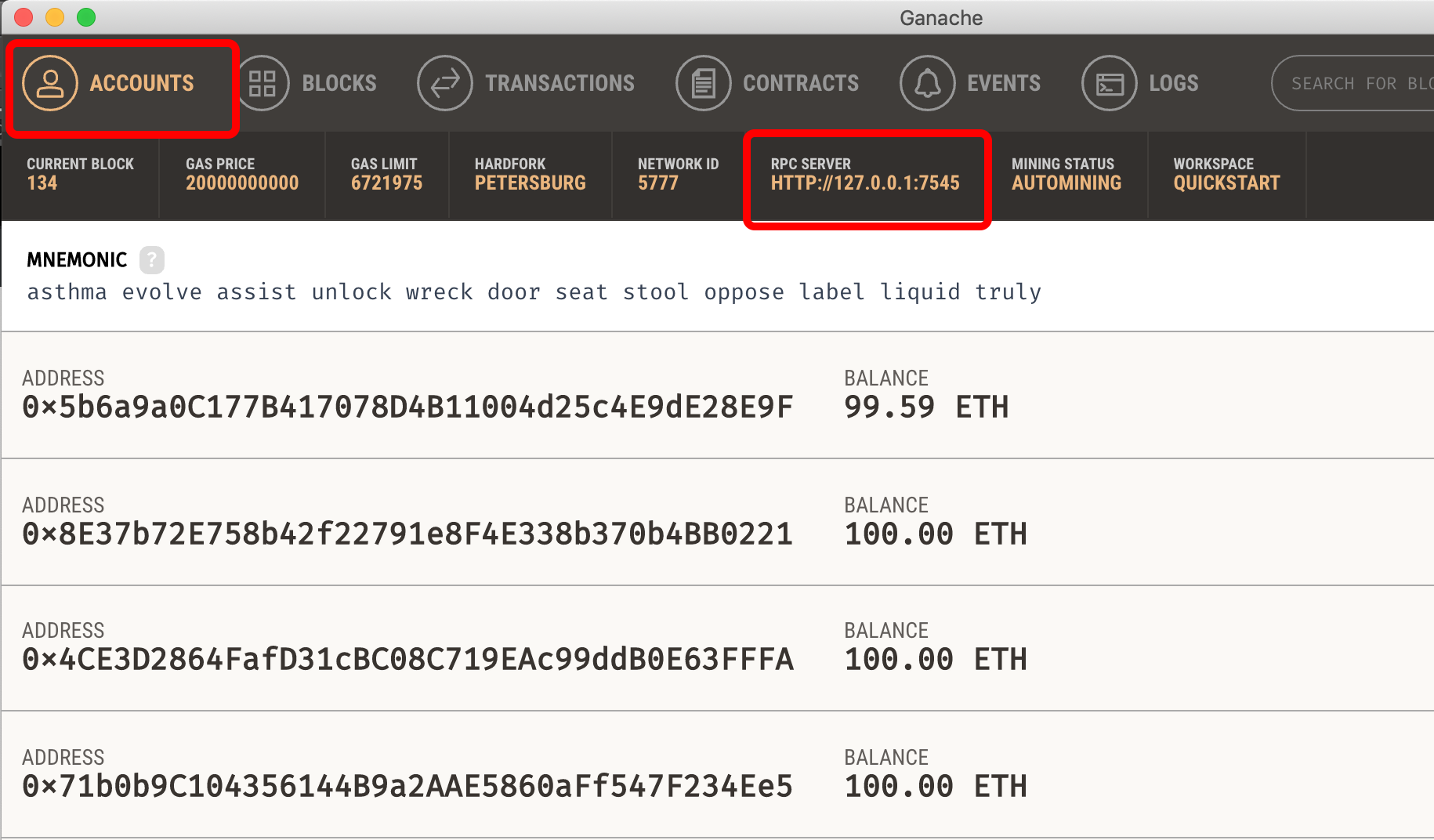The width and height of the screenshot is (1434, 840).
Task: Click the GAS PRICE label
Action: tap(220, 164)
